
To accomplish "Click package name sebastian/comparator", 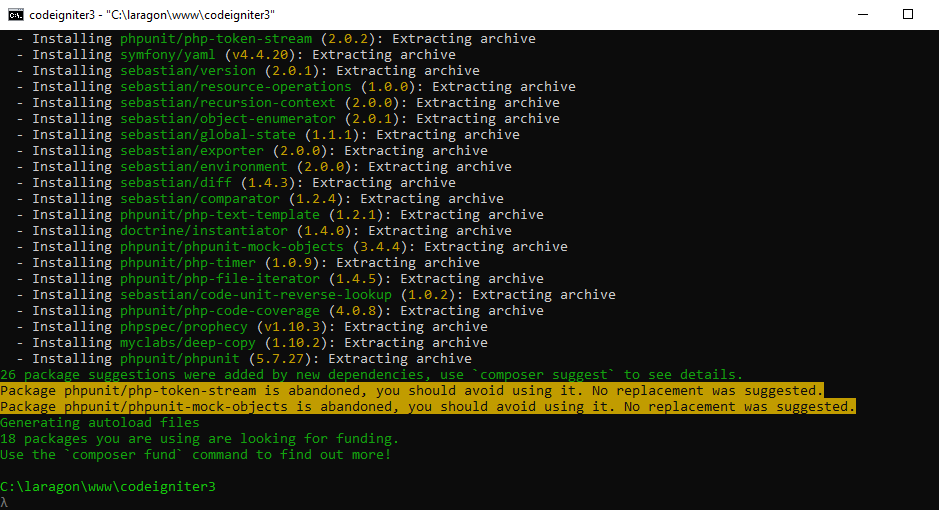I will tap(200, 199).
